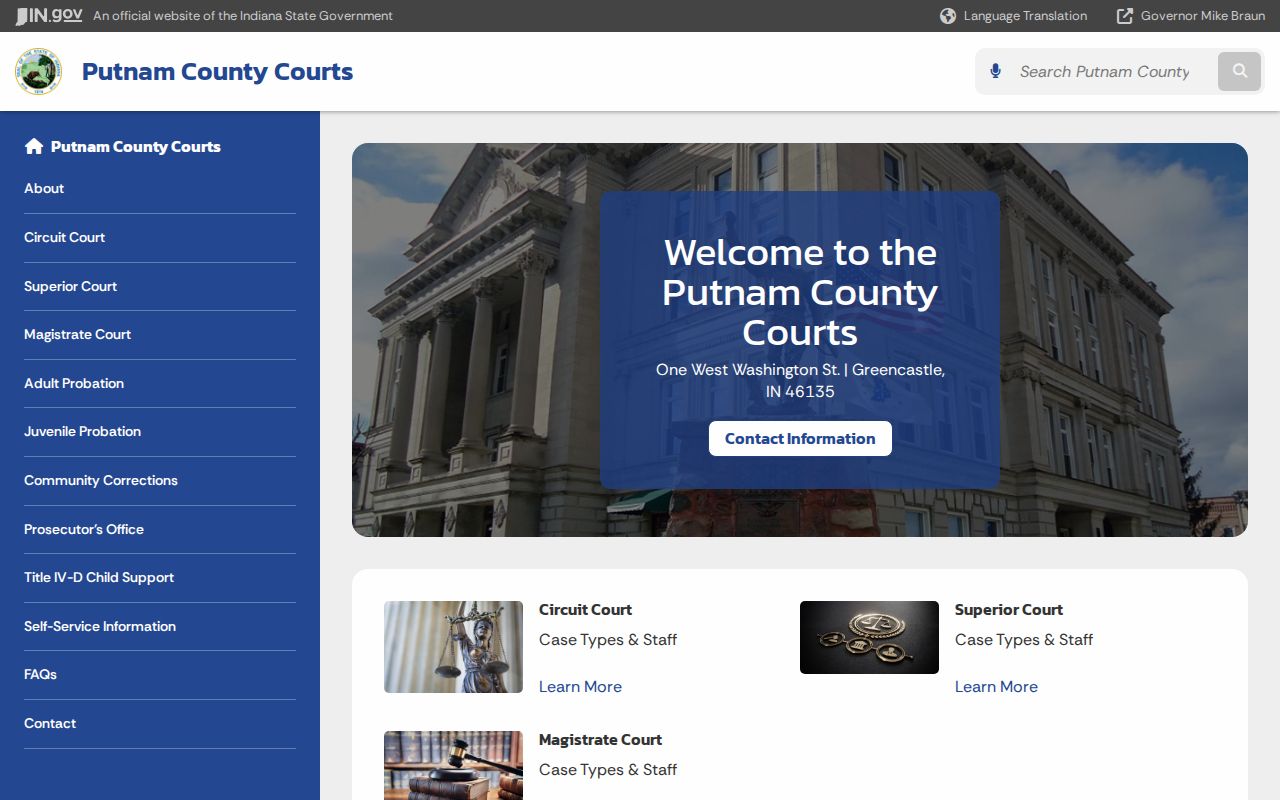Click the external link icon beside Governor Mike Braun
Image resolution: width=1280 pixels, height=800 pixels.
click(1125, 16)
